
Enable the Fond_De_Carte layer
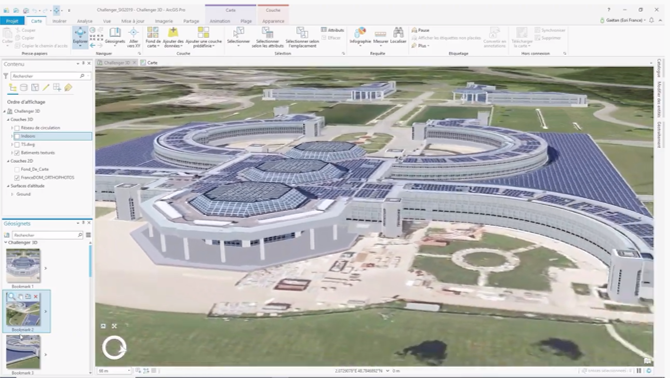point(17,169)
